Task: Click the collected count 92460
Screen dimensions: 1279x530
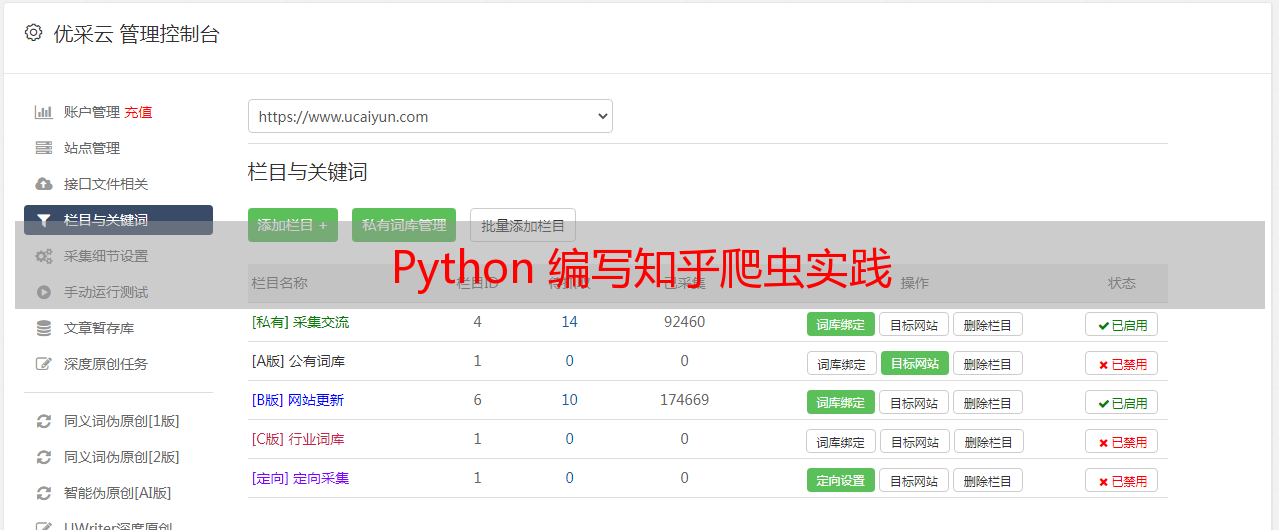Action: point(684,322)
